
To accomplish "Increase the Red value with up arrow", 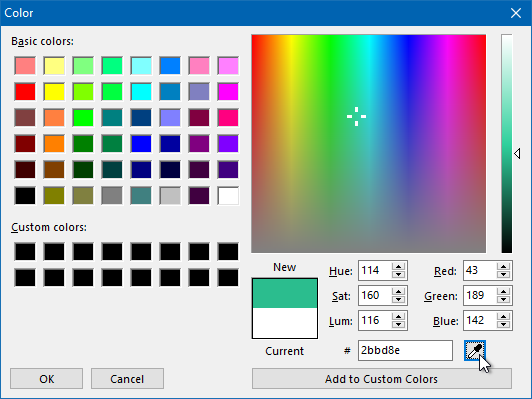I will (x=504, y=266).
